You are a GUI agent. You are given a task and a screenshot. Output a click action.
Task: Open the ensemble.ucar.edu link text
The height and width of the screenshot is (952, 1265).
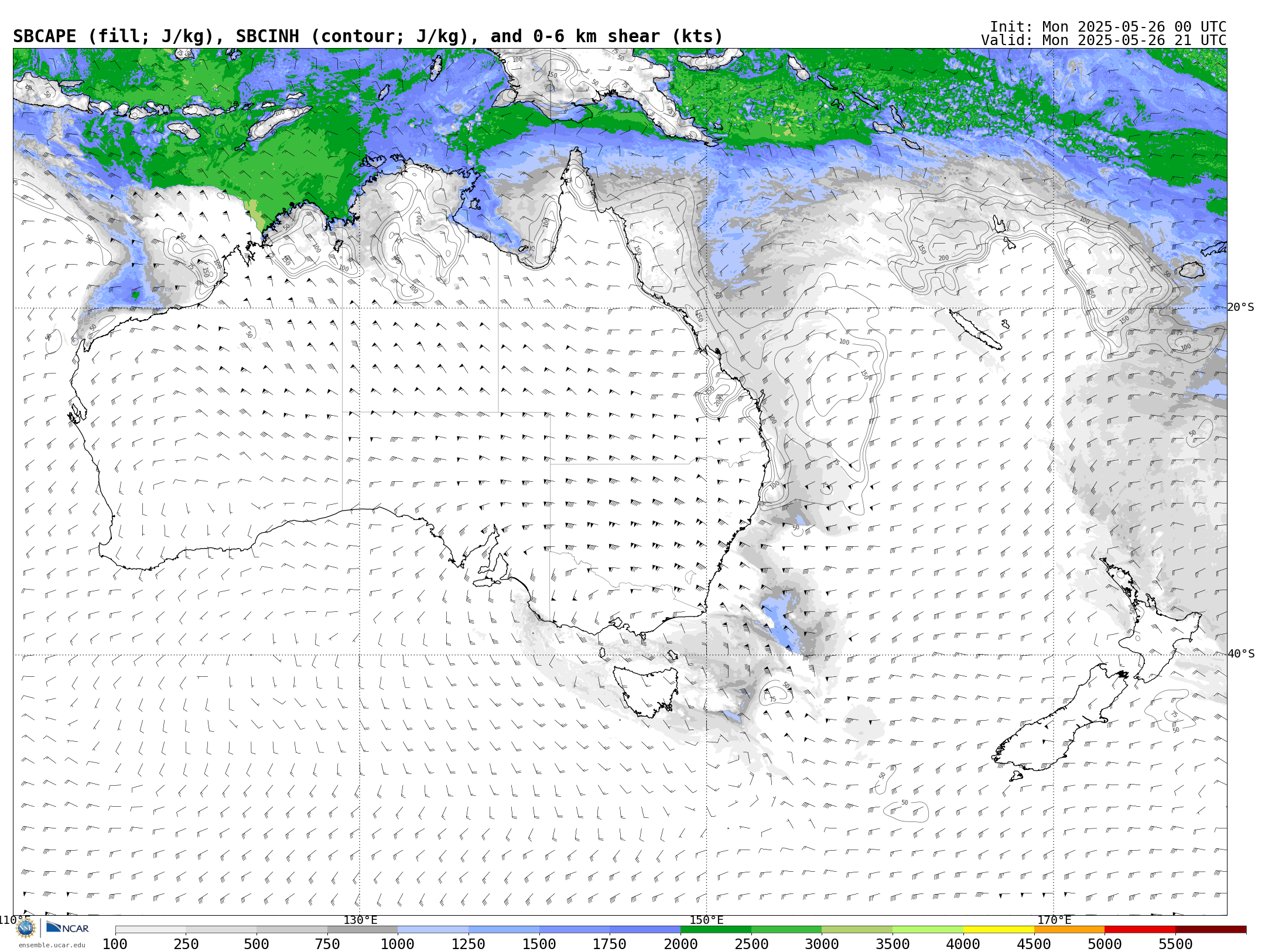coord(52,945)
